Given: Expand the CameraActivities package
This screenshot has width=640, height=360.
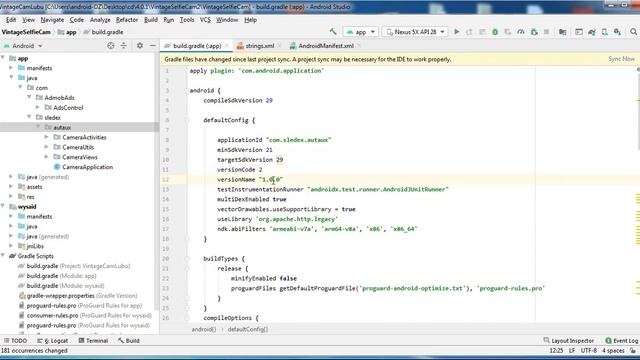Looking at the screenshot, I should (x=47, y=137).
